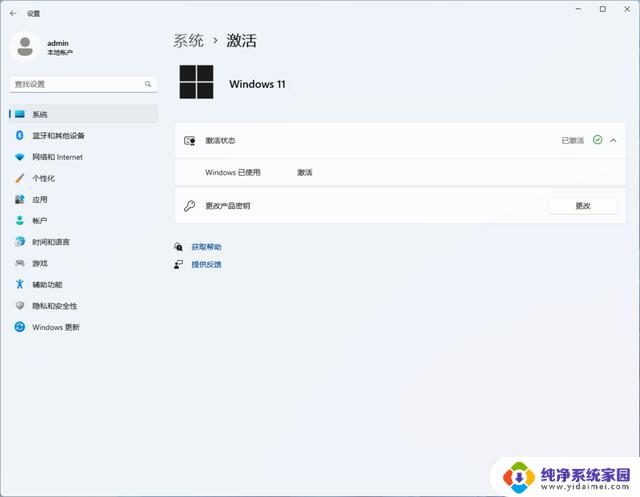This screenshot has width=640, height=497.
Task: Select the 系统 monitor icon in sidebar
Action: click(20, 114)
